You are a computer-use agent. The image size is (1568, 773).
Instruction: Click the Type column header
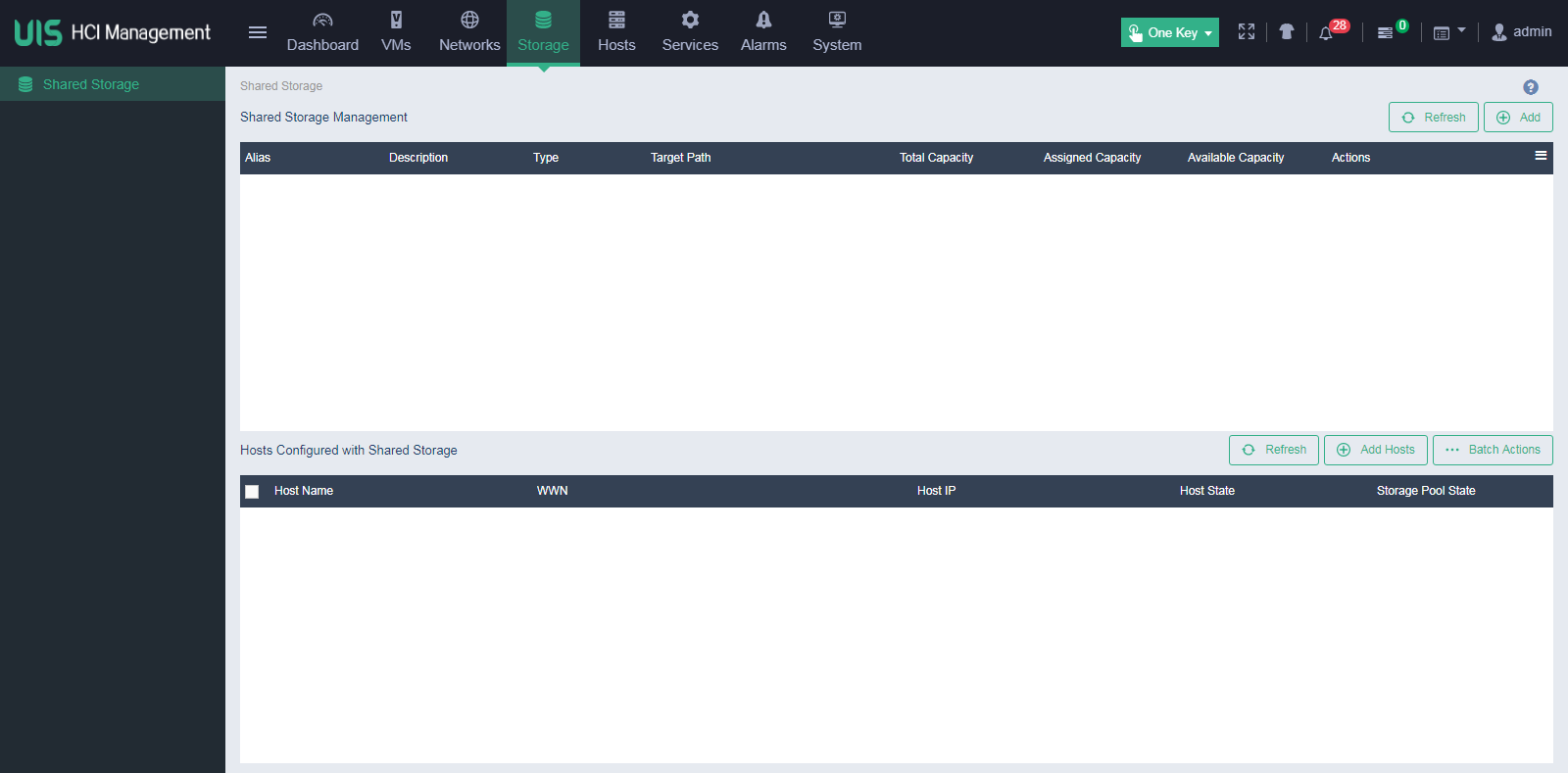546,158
